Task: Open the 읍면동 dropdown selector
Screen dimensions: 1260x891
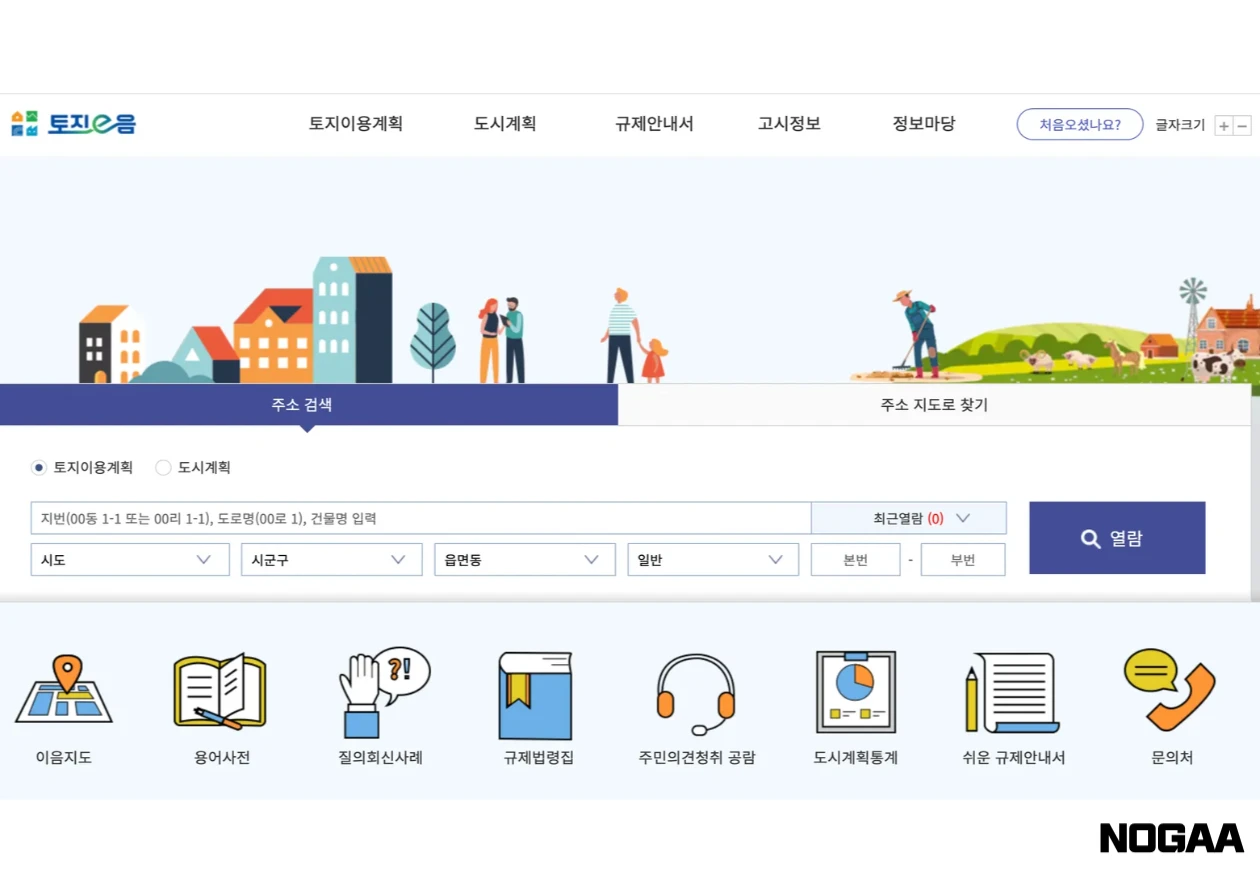Action: point(524,559)
